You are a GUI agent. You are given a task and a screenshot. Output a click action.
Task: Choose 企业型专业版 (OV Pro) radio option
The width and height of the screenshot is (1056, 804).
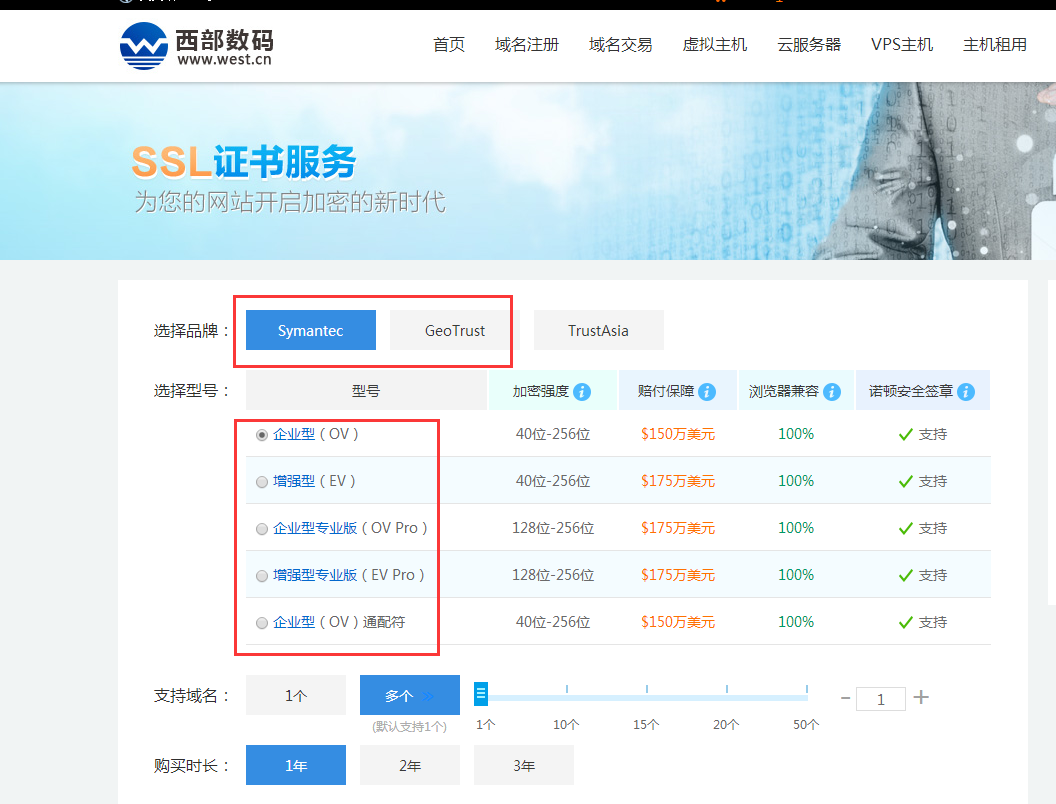click(x=262, y=529)
